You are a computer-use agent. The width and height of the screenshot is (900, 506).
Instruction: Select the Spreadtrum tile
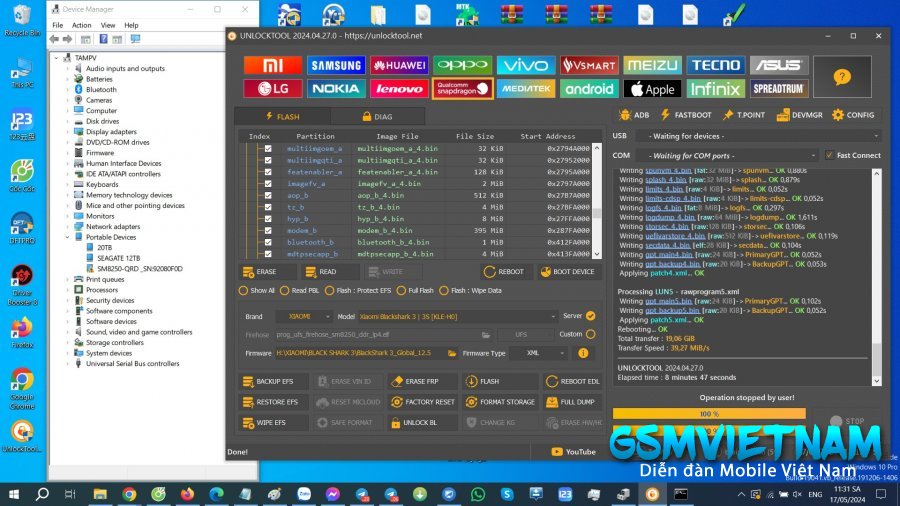779,89
